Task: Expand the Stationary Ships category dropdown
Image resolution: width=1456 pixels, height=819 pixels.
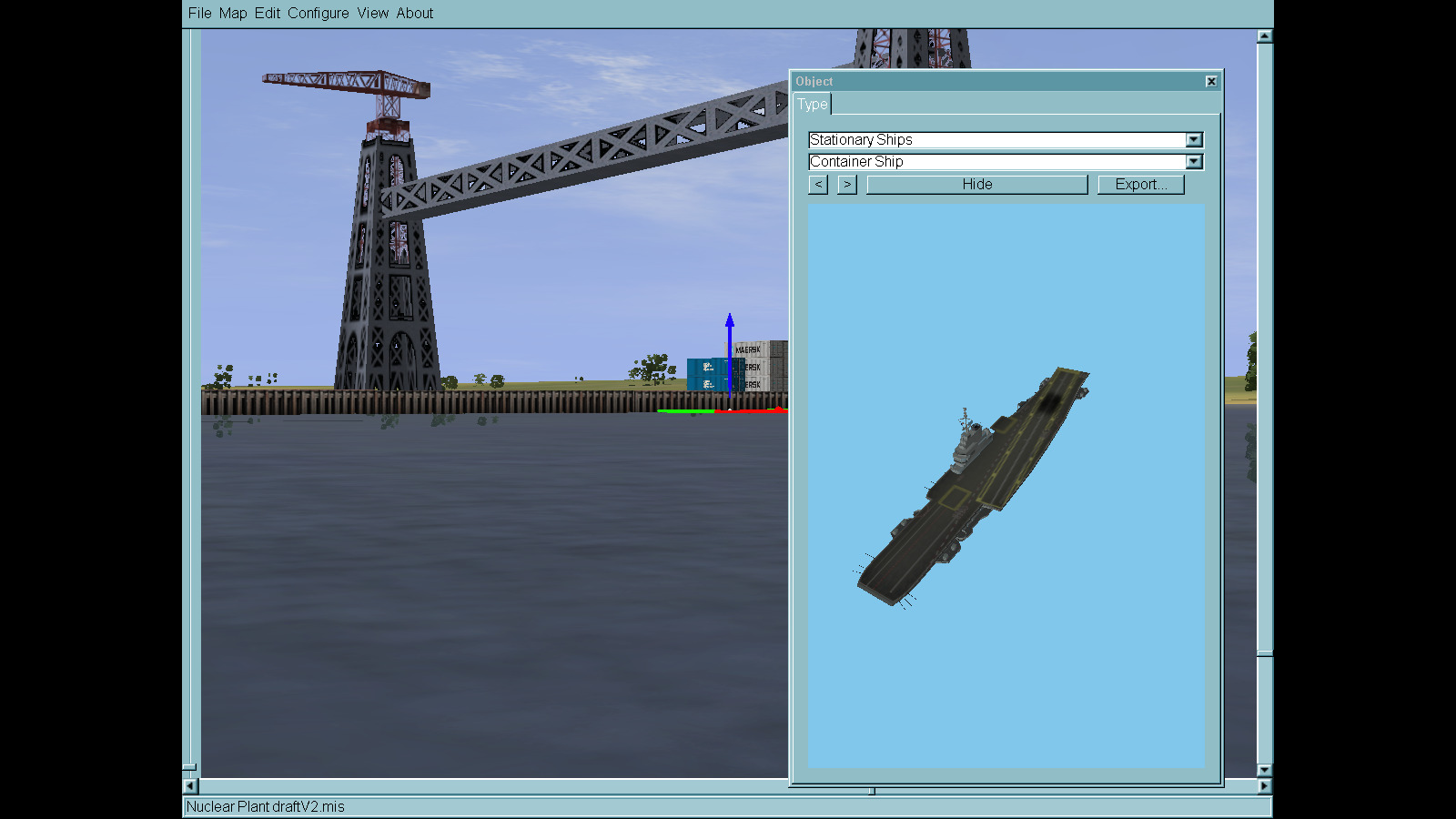Action: 1194,139
